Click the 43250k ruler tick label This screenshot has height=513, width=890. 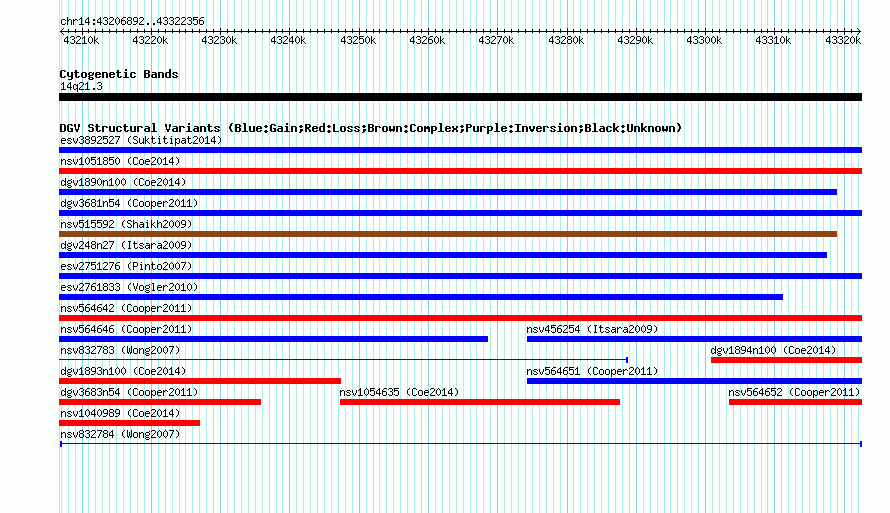(358, 40)
